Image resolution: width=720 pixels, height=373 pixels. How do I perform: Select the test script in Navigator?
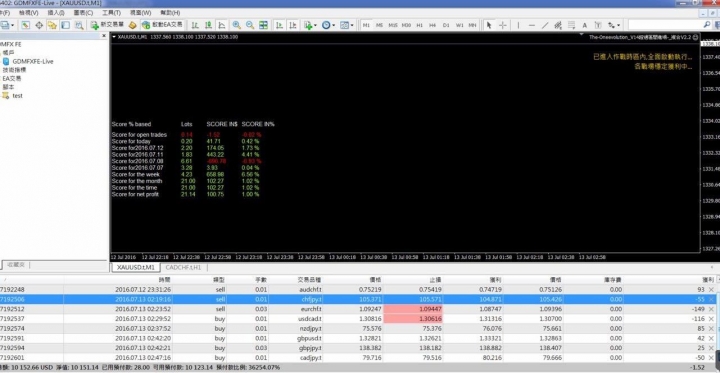[17, 96]
